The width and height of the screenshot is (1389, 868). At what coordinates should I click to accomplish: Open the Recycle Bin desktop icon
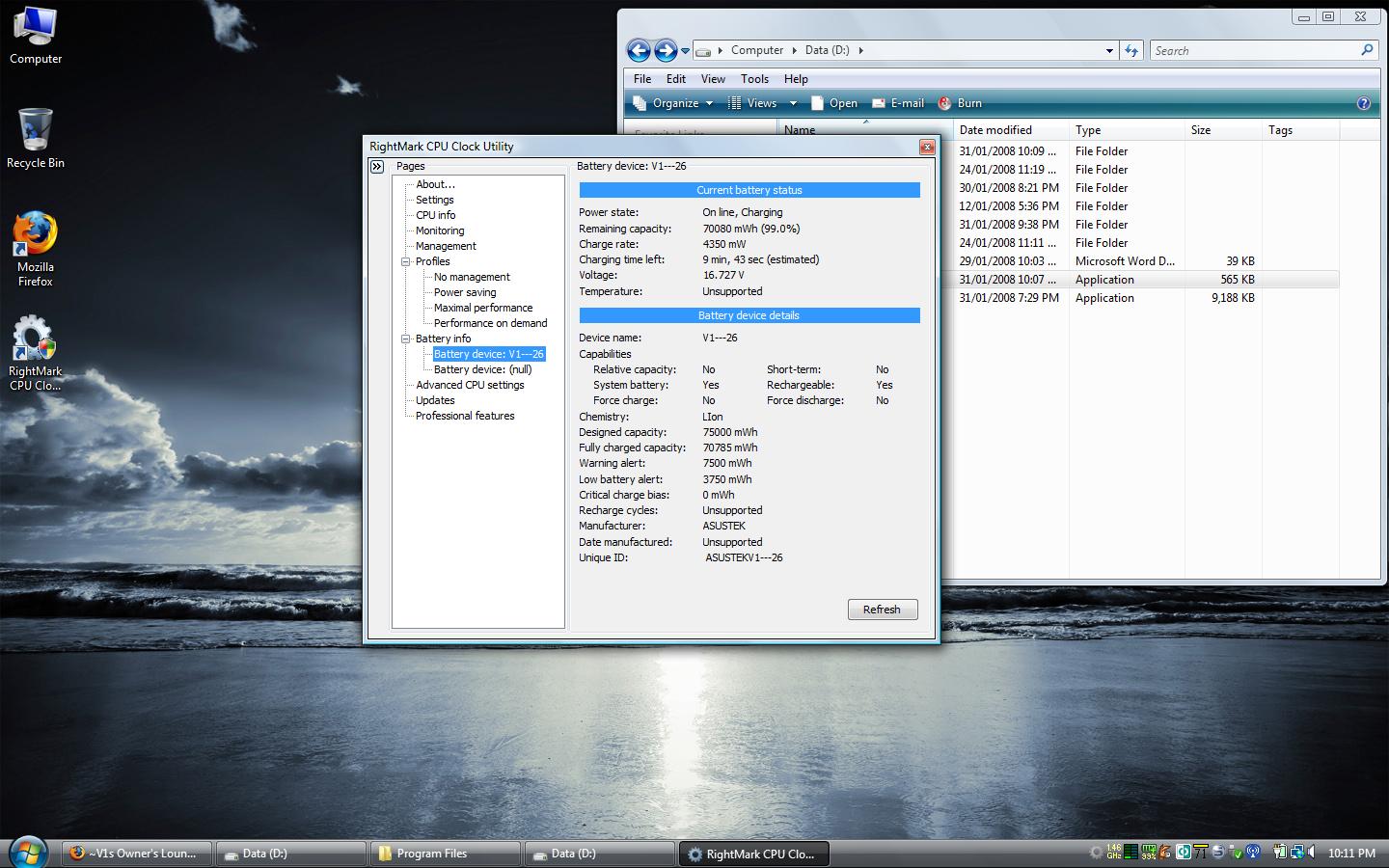coord(36,139)
